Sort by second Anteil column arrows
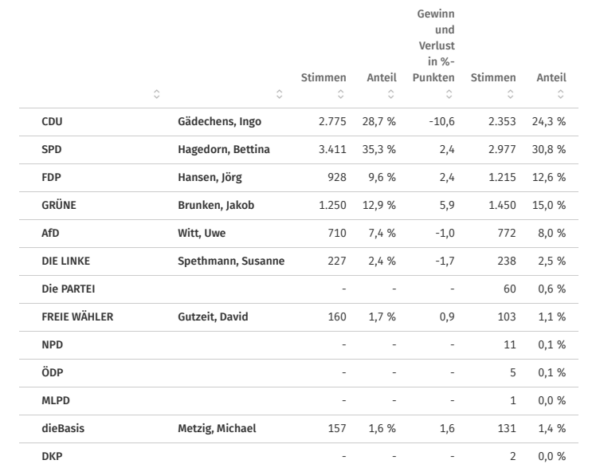Viewport: 600px width, 468px height. click(561, 94)
